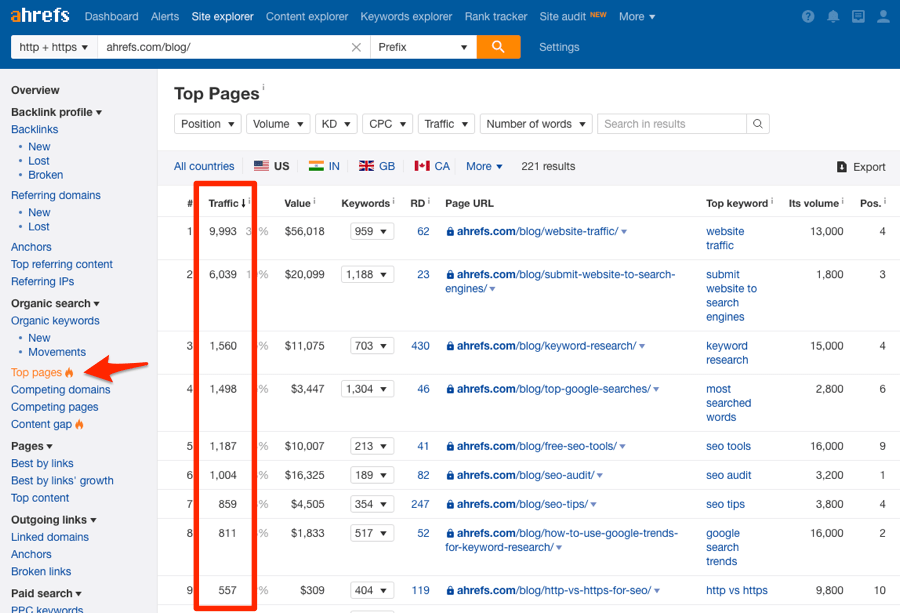Open Content explorer in top navigation
The width and height of the screenshot is (900, 613).
coord(307,17)
